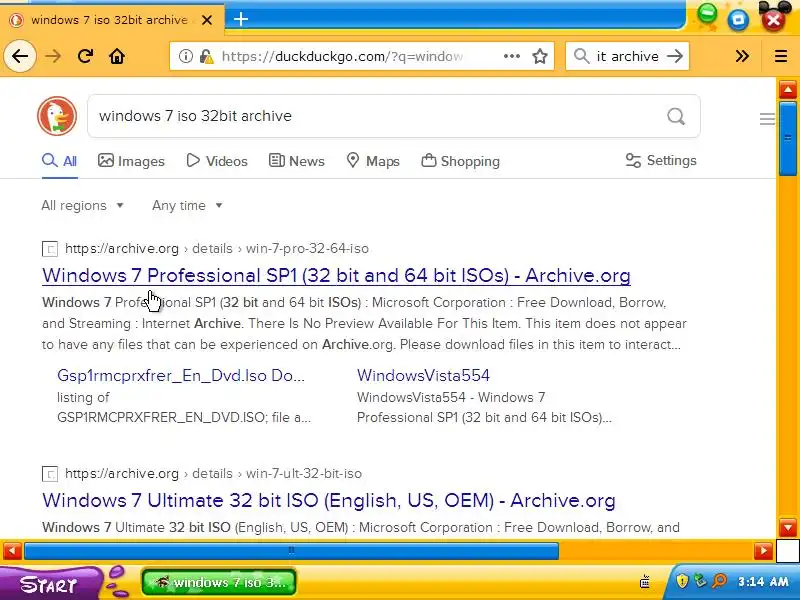Click the horizontal scrollbar left arrow
Screen dimensions: 800x600
(12, 551)
